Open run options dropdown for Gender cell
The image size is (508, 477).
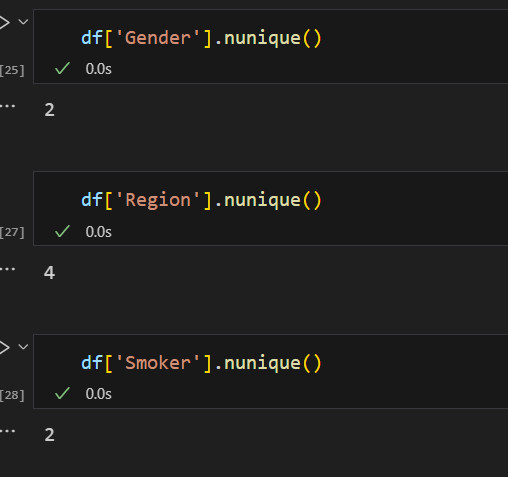tap(23, 22)
